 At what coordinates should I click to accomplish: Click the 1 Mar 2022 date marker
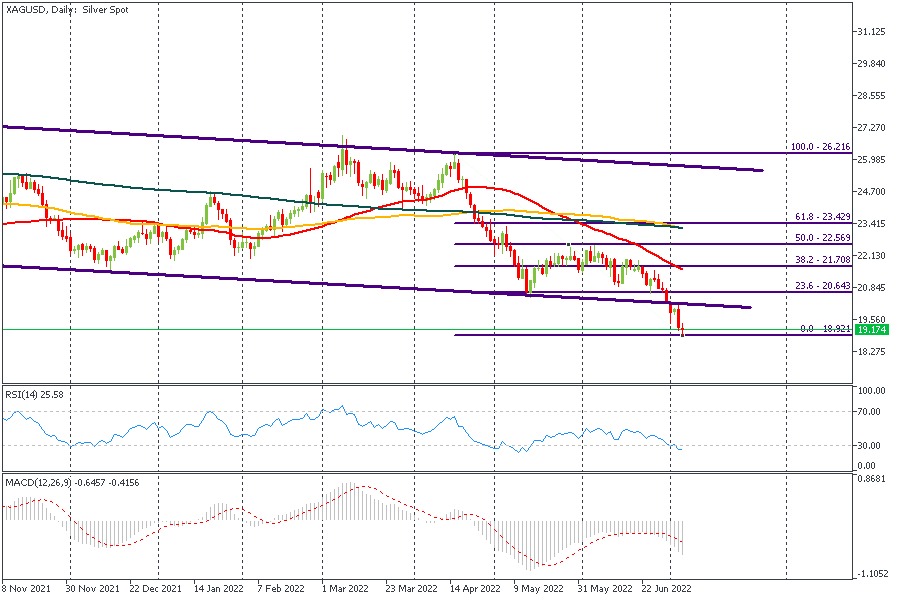tap(343, 590)
